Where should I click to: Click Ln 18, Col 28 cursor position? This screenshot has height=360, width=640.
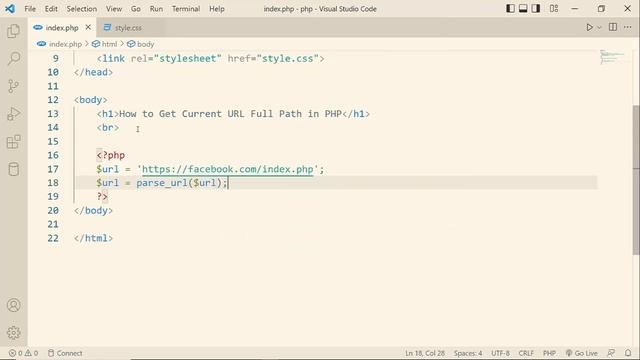coord(424,353)
